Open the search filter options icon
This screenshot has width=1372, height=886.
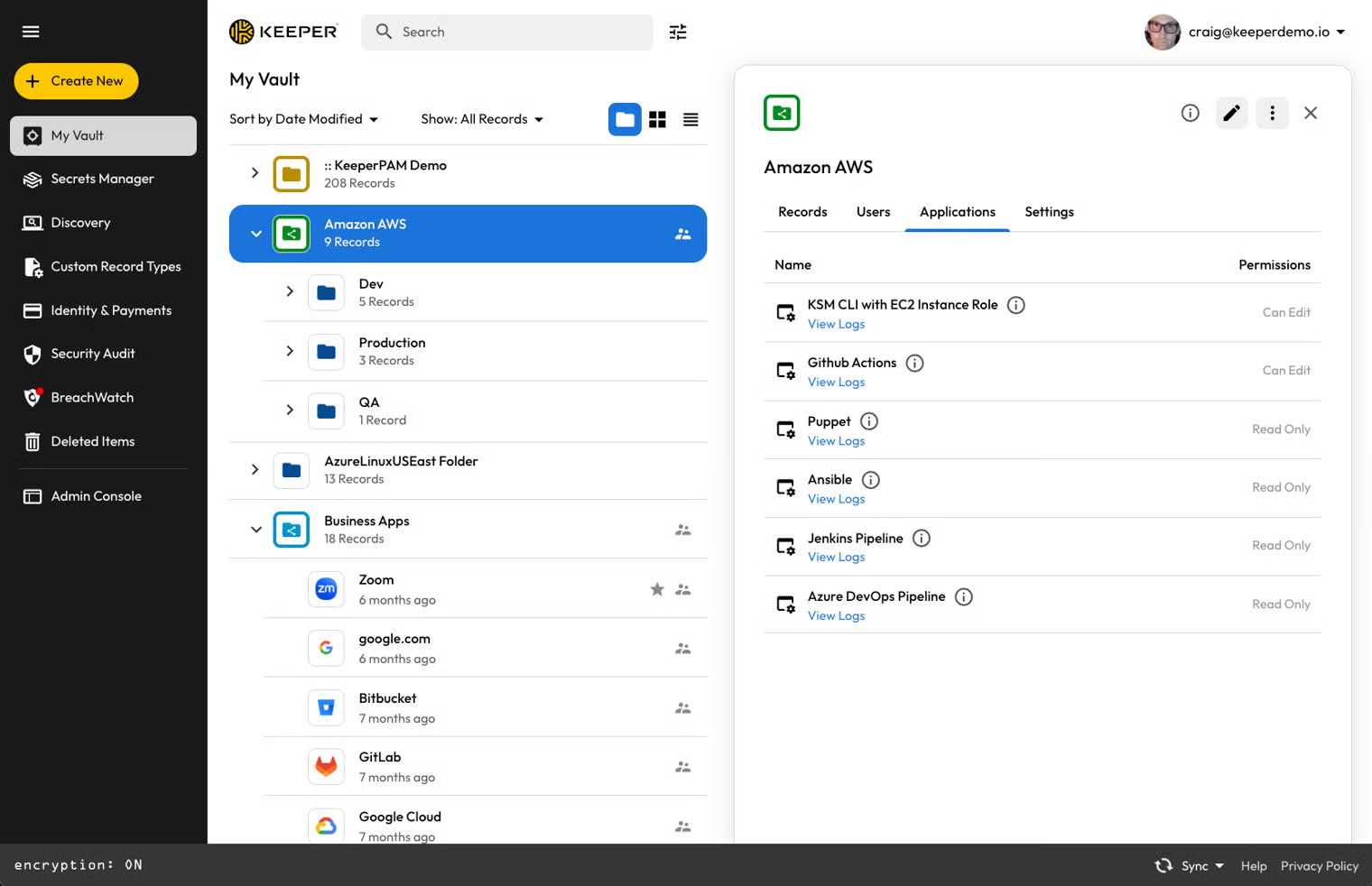[x=678, y=32]
